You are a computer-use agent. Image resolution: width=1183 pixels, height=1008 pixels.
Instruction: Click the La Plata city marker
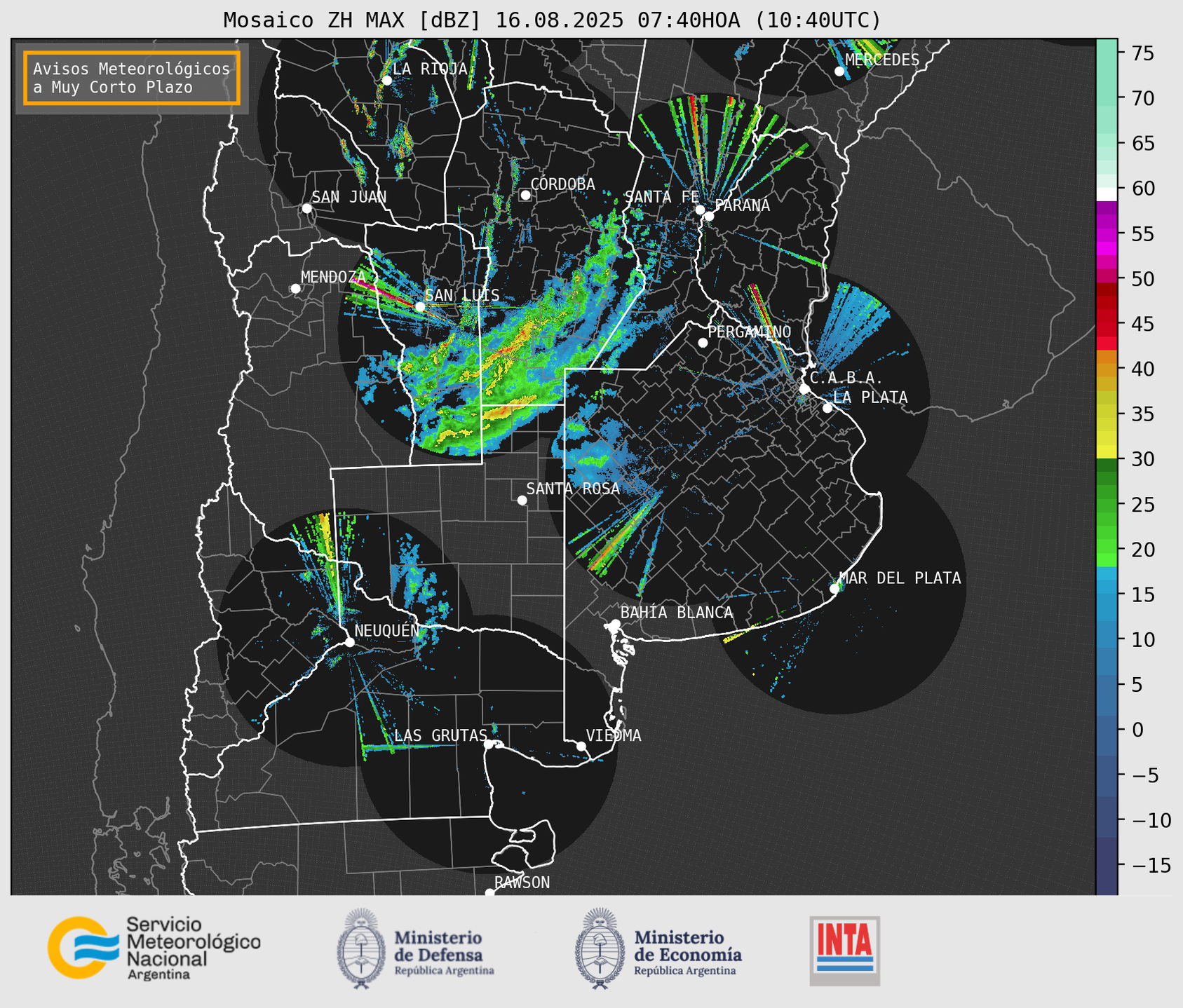pos(827,408)
